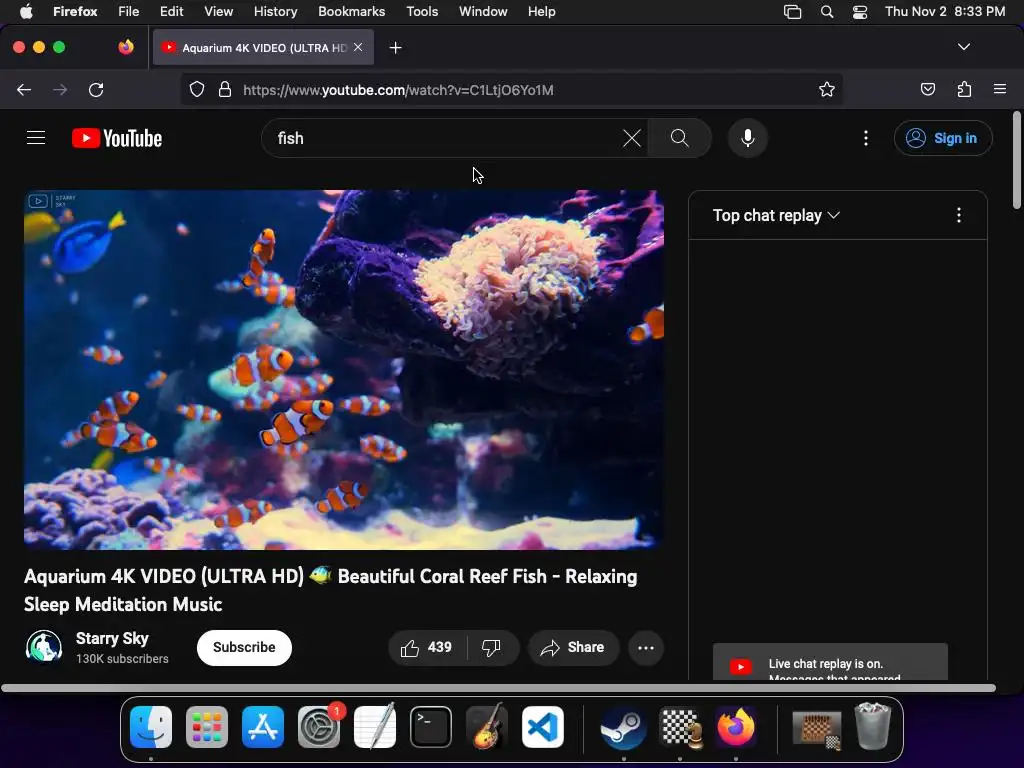Subscribe to Starry Sky channel

(244, 647)
